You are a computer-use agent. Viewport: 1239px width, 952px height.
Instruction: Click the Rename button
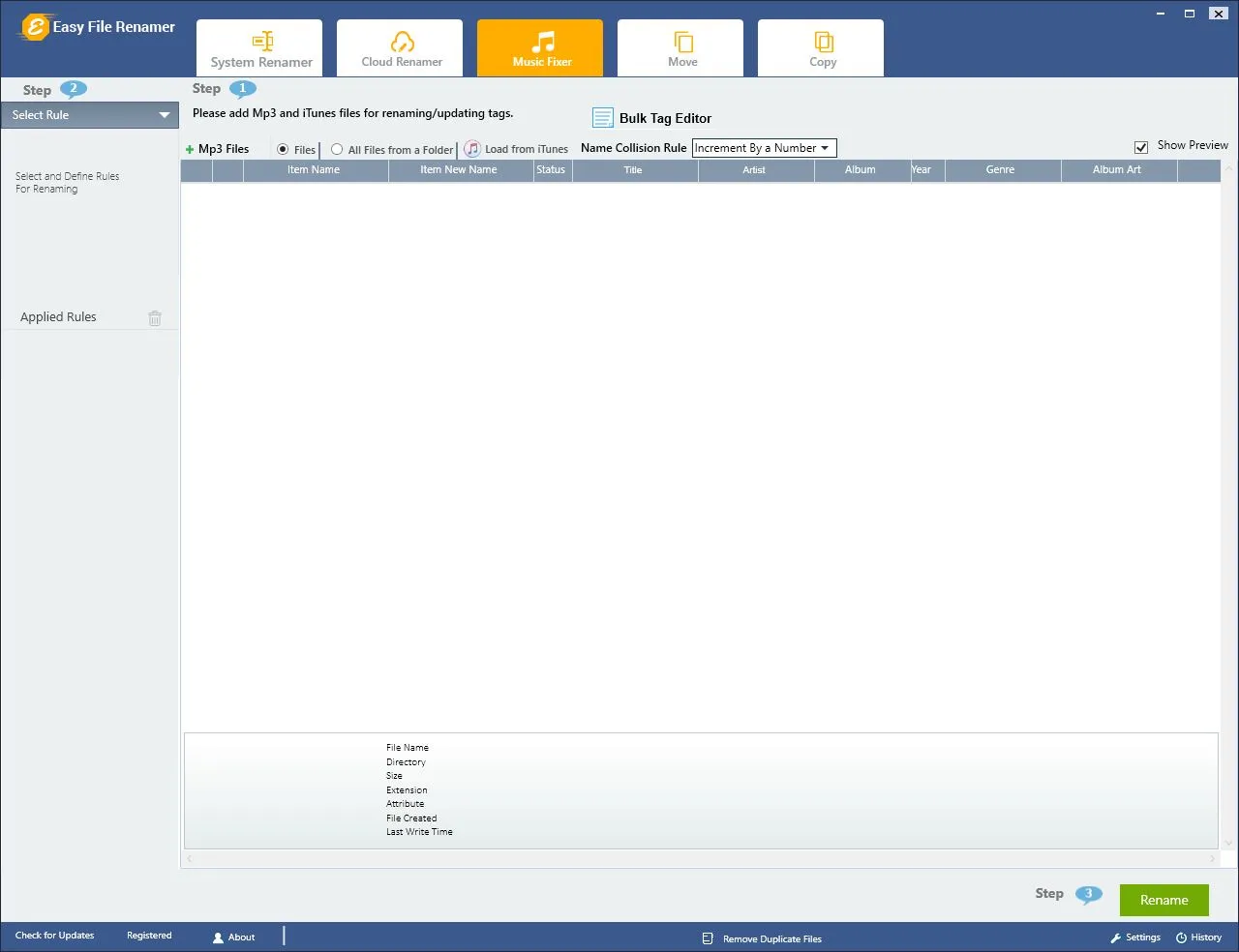tap(1163, 900)
